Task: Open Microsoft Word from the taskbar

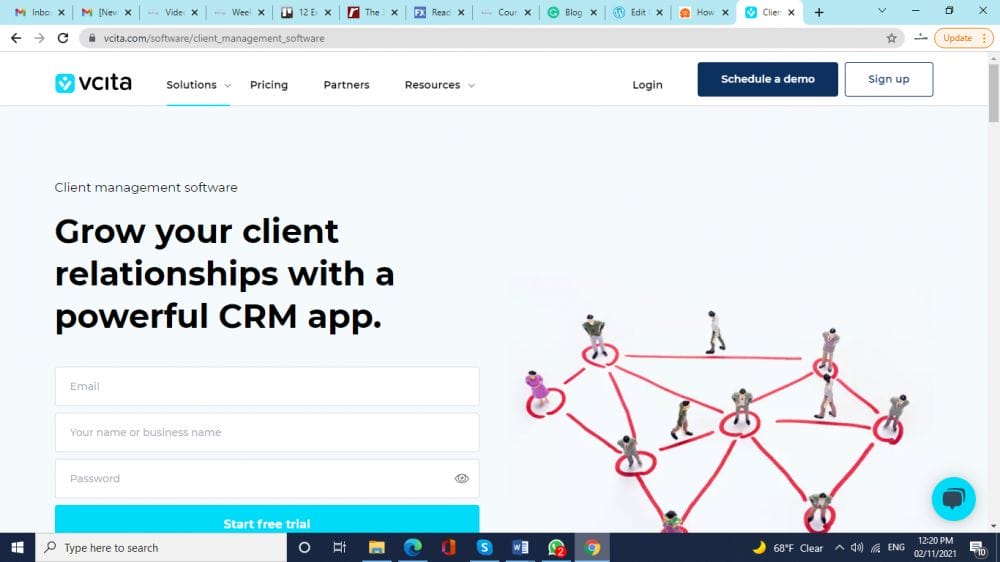Action: point(520,547)
